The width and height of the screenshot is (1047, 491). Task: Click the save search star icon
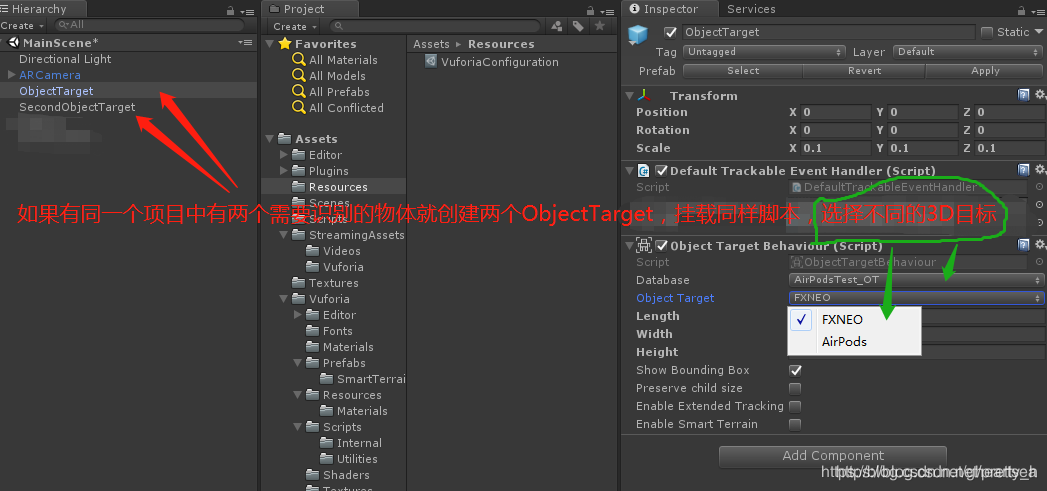(600, 26)
